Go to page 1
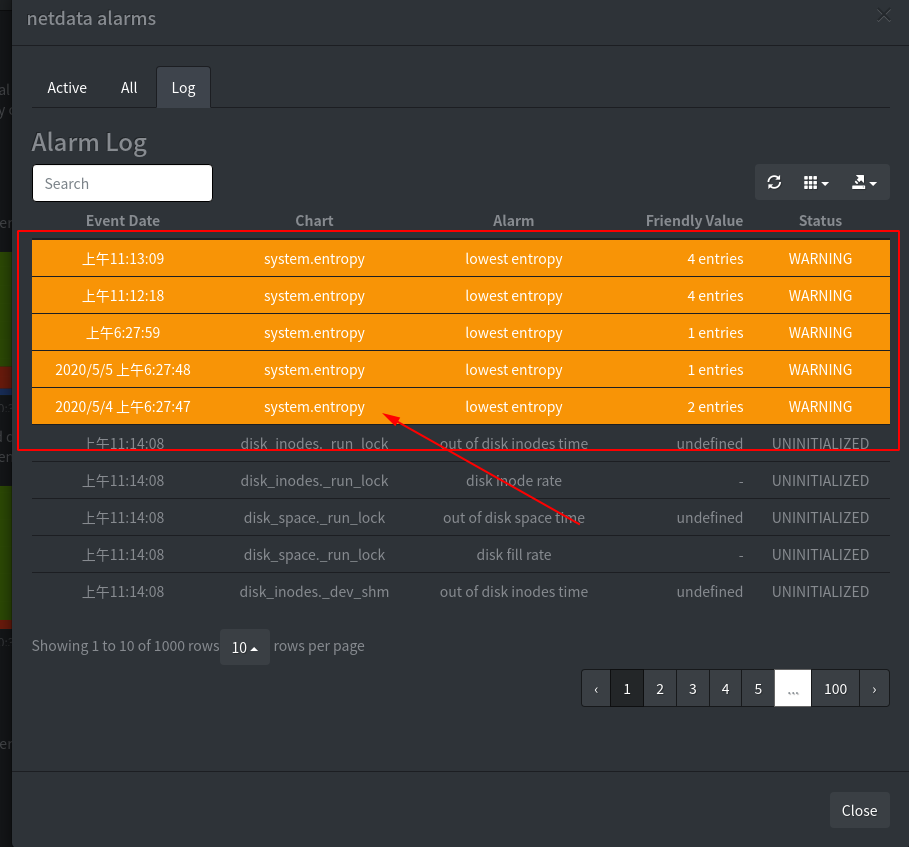This screenshot has width=909, height=847. tap(627, 689)
